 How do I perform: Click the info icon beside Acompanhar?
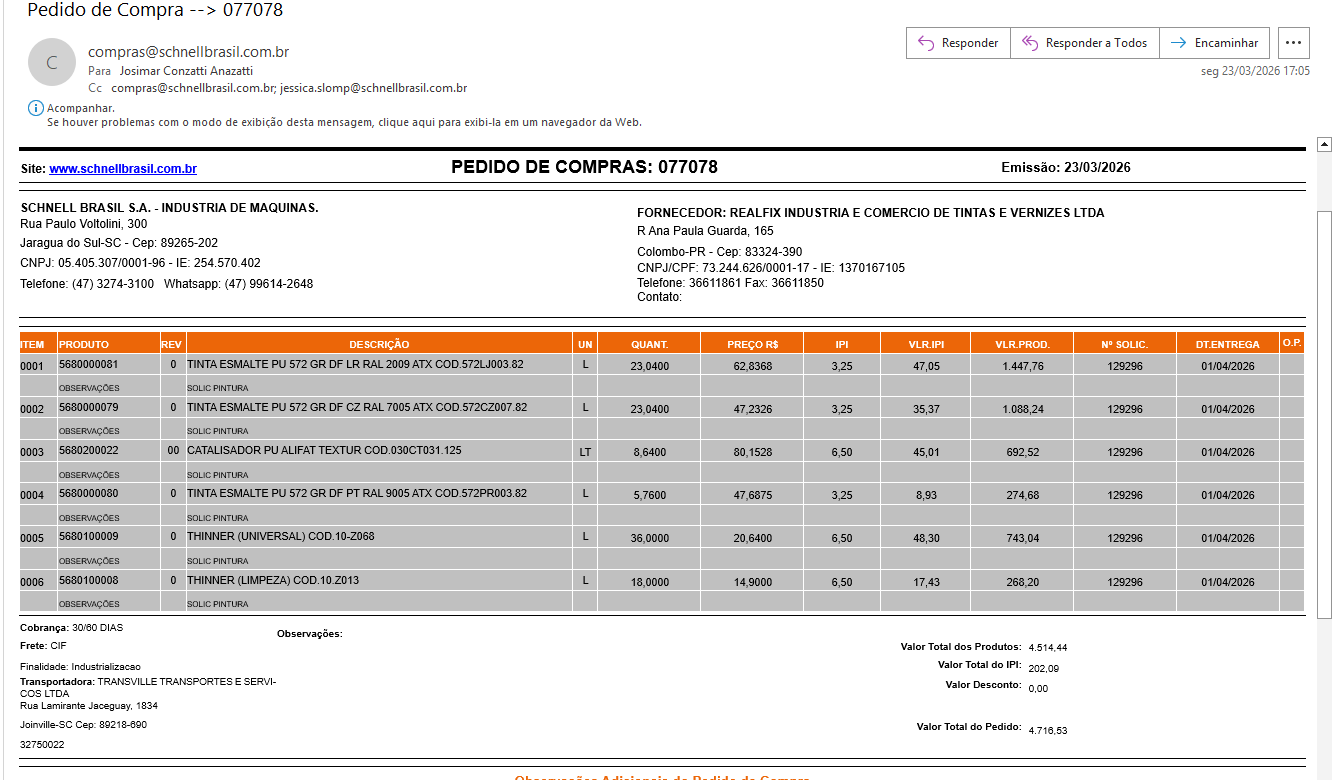pos(35,108)
